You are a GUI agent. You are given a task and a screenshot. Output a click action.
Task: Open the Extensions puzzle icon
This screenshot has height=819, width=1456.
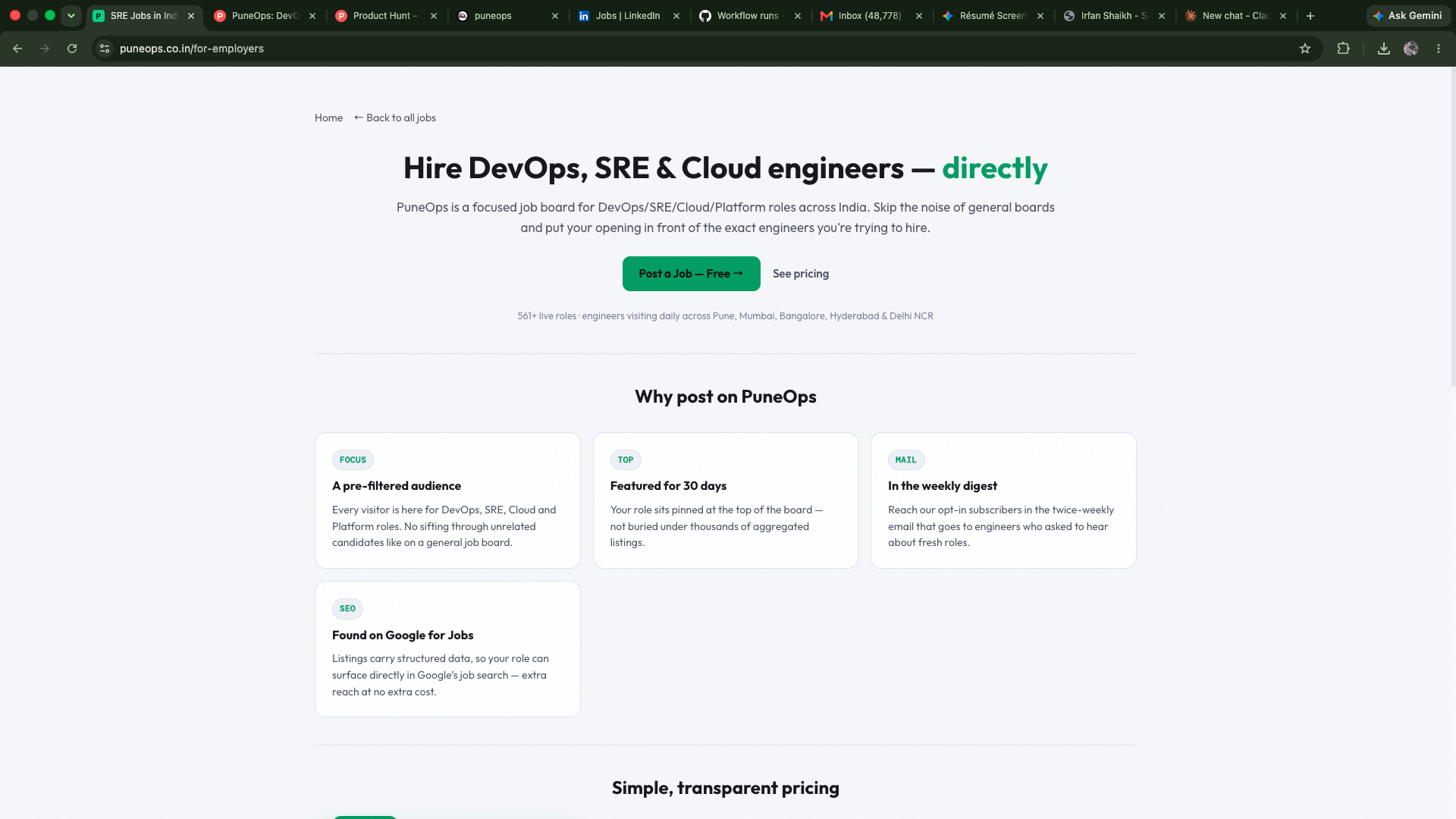point(1344,49)
